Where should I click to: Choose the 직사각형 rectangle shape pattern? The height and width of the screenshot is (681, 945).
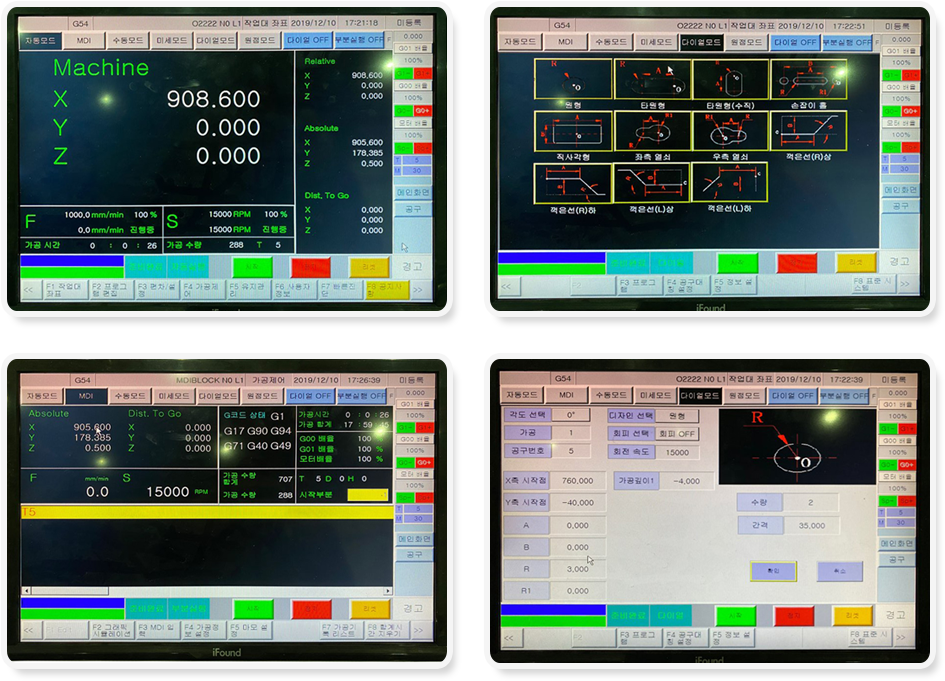(573, 131)
